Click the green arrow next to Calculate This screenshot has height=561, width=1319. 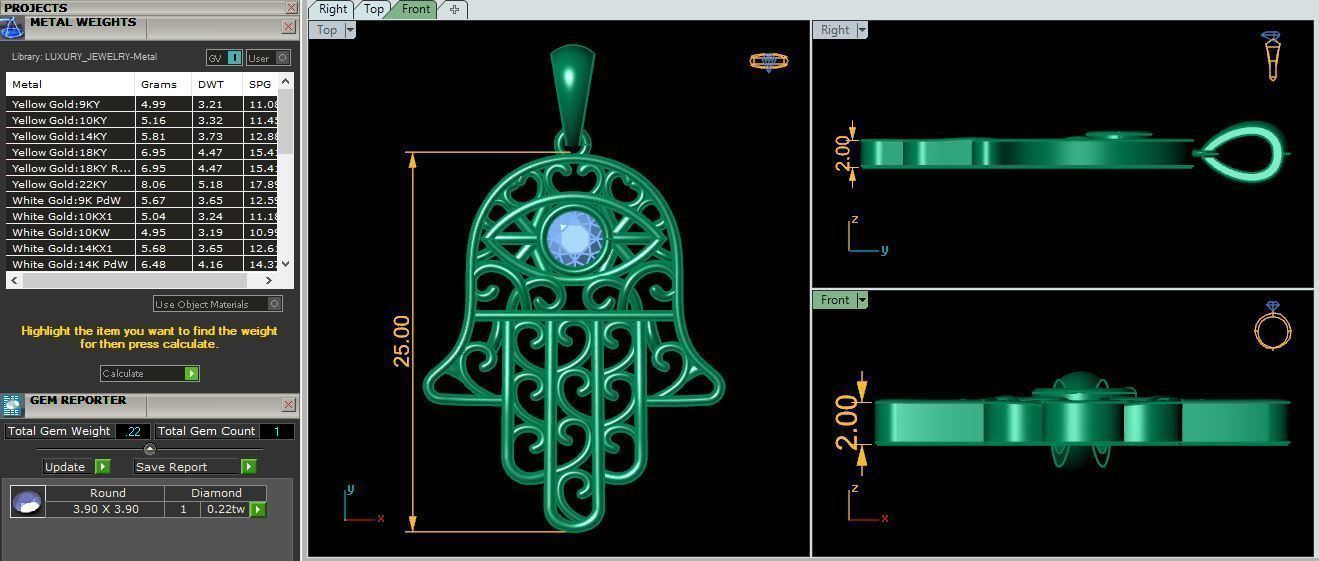point(192,373)
